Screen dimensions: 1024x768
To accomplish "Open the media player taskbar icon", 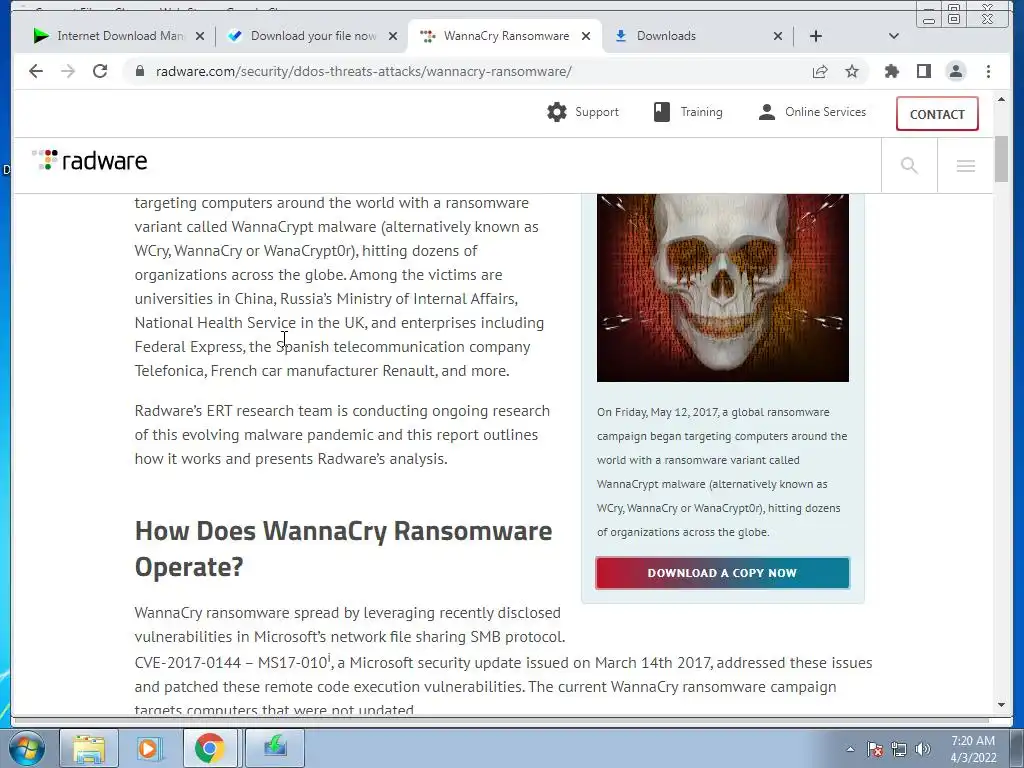I will click(149, 748).
